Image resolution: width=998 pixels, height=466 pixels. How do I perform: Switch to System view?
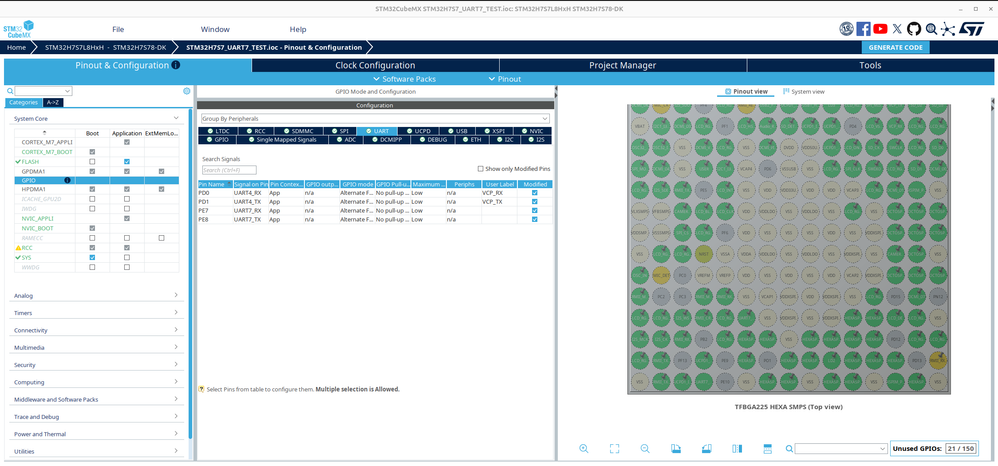(x=804, y=92)
